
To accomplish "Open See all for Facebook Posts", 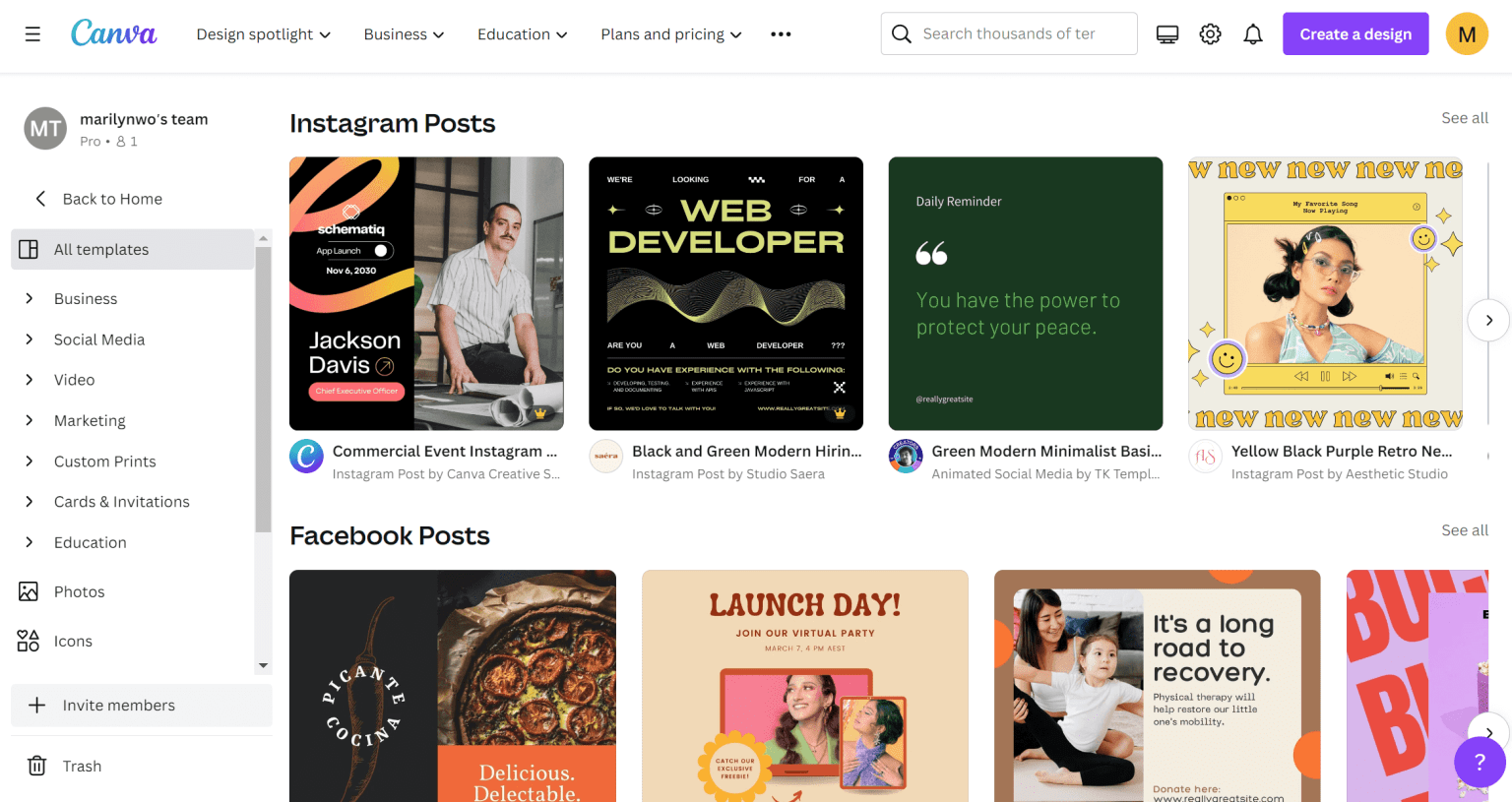I will [x=1465, y=530].
